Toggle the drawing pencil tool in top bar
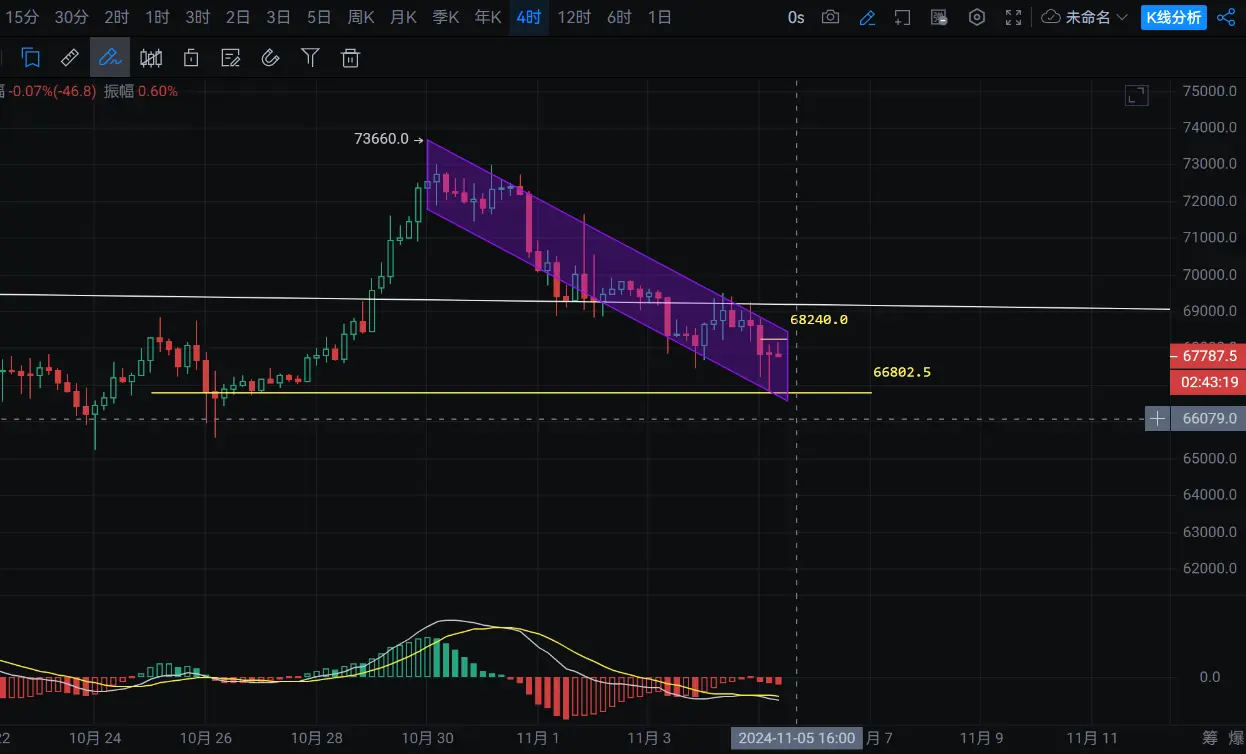Viewport: 1246px width, 754px height. point(867,17)
